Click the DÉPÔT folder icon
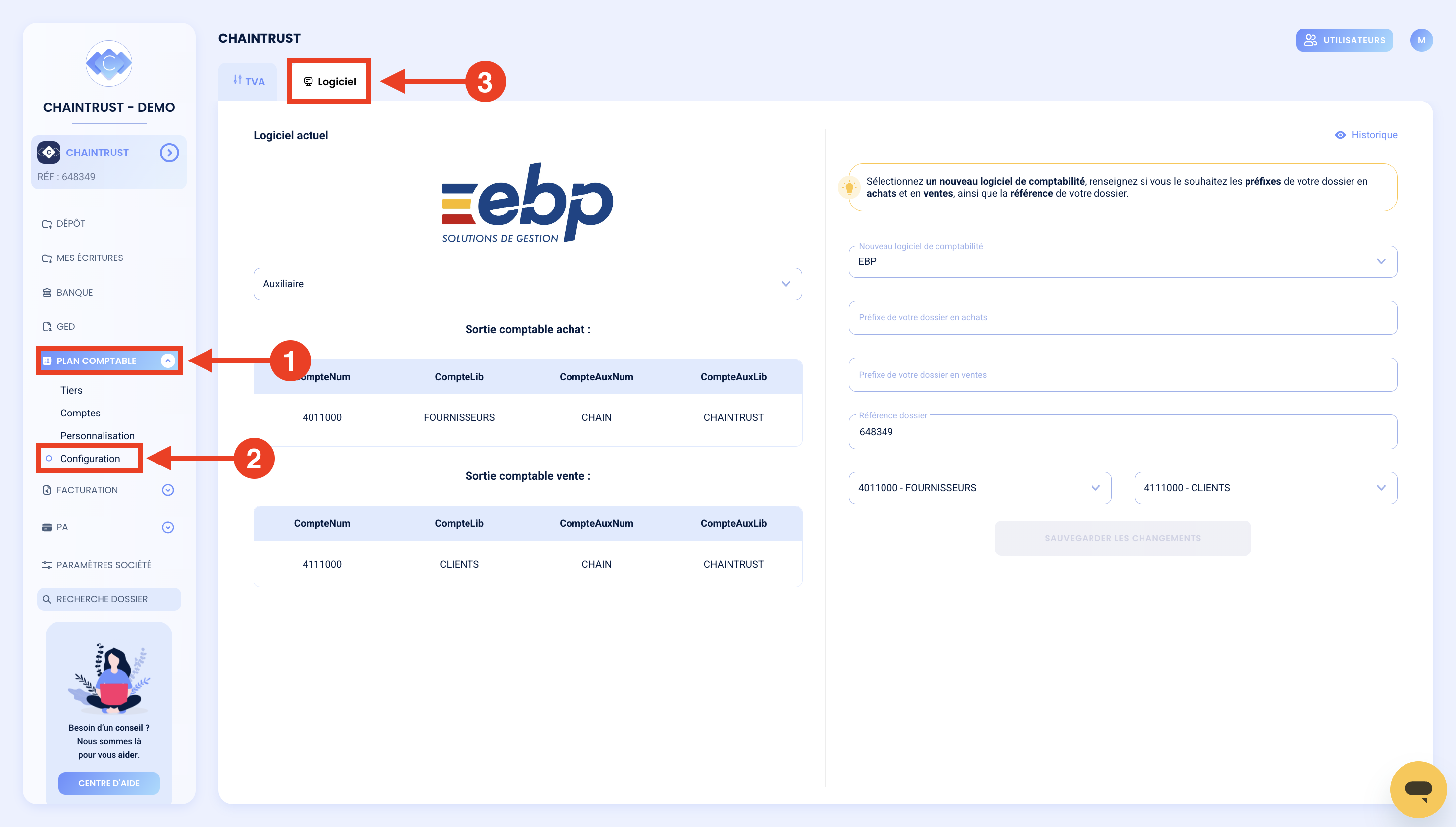The height and width of the screenshot is (827, 1456). 47,224
